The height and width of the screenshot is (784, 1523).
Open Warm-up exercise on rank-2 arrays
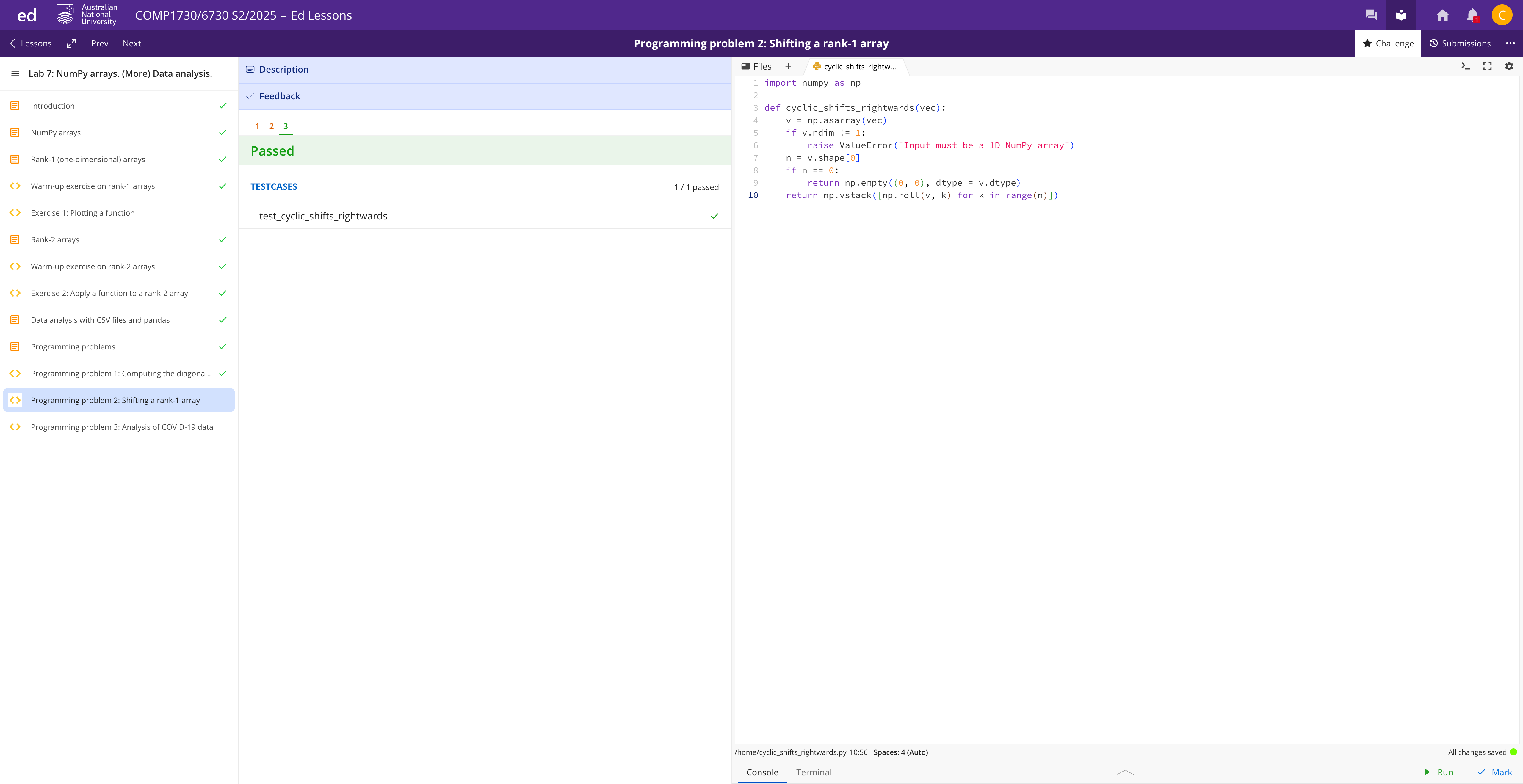tap(119, 266)
